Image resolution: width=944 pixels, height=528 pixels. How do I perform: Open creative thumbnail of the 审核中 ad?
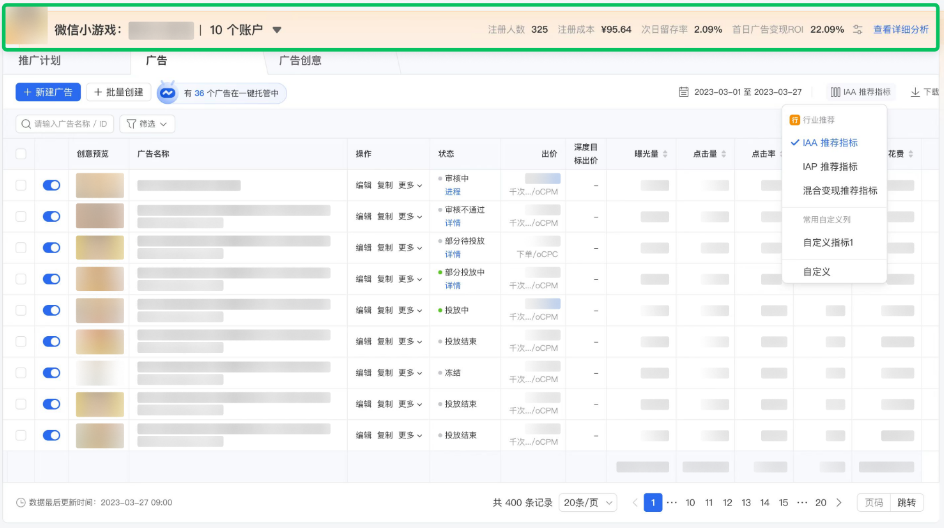pos(100,185)
